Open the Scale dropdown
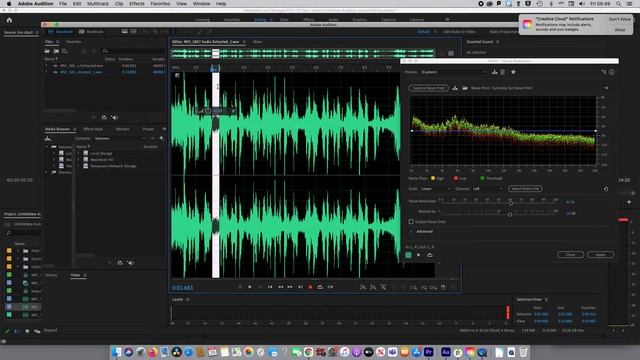The image size is (640, 360). tap(435, 189)
